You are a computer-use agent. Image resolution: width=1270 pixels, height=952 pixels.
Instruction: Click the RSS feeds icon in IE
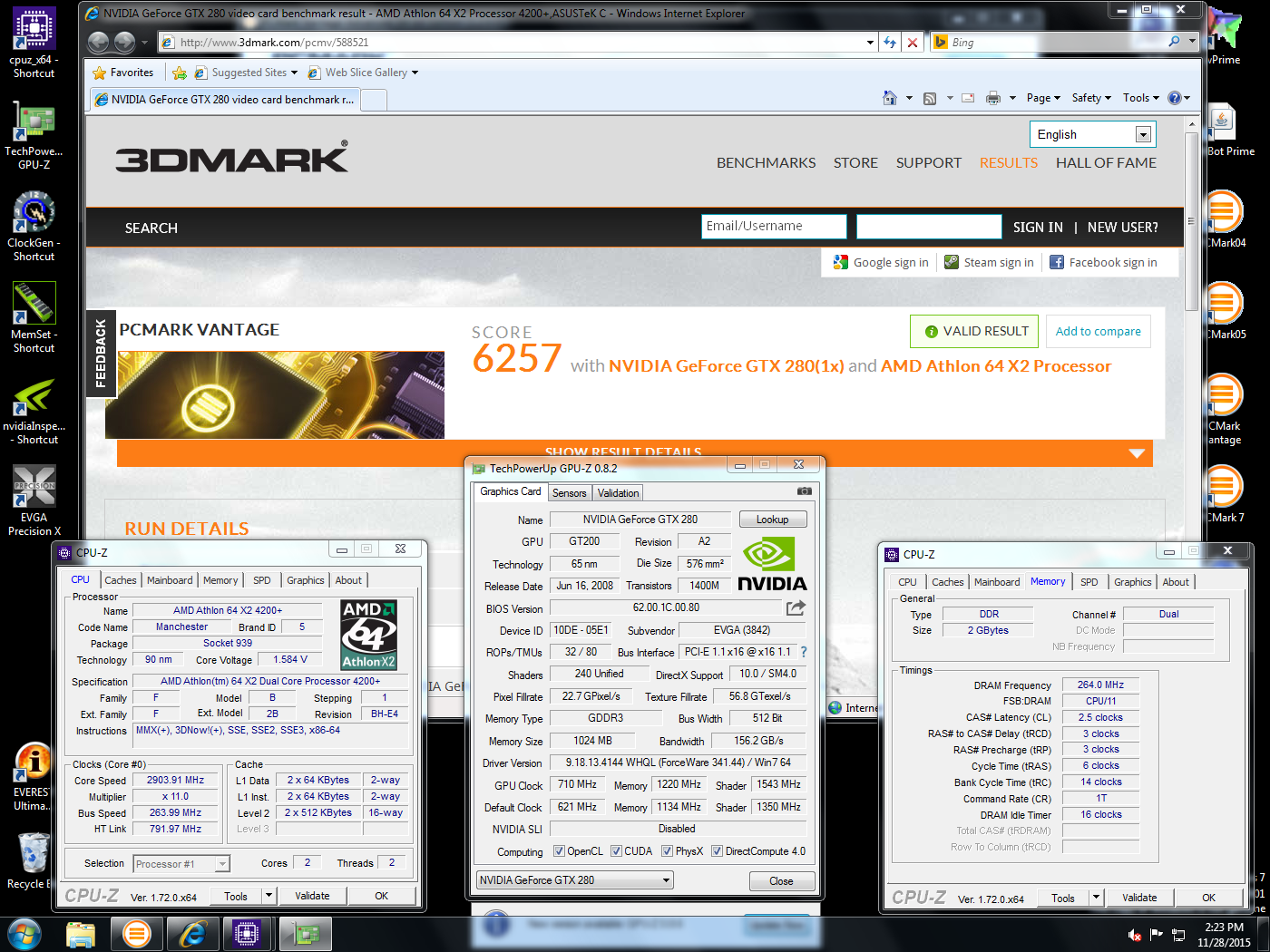pyautogui.click(x=930, y=98)
